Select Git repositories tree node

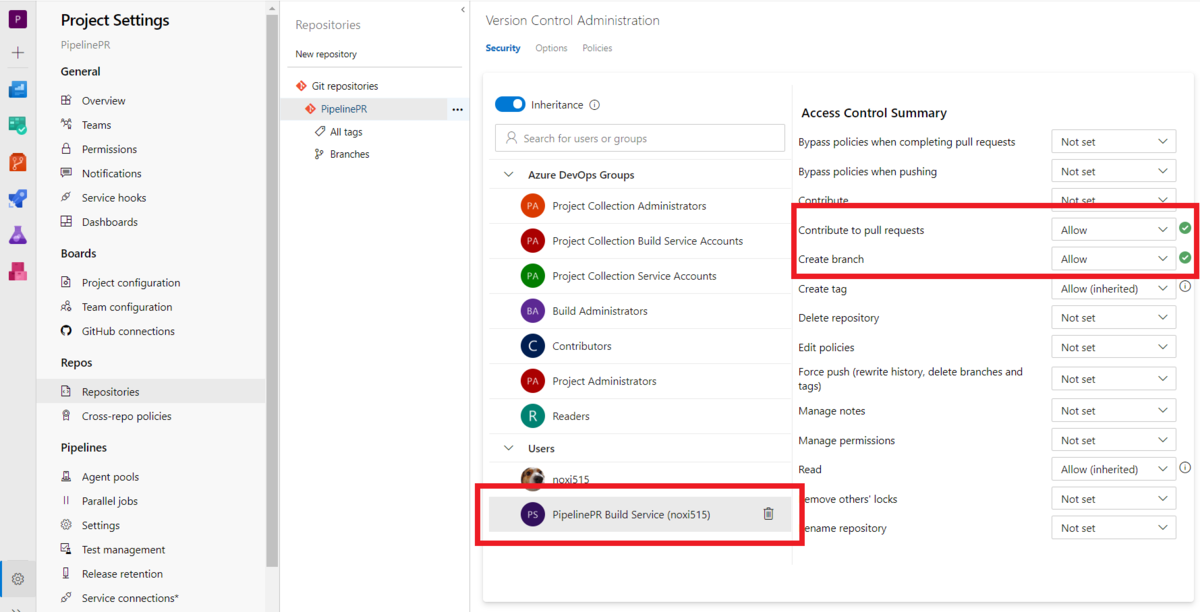[345, 87]
